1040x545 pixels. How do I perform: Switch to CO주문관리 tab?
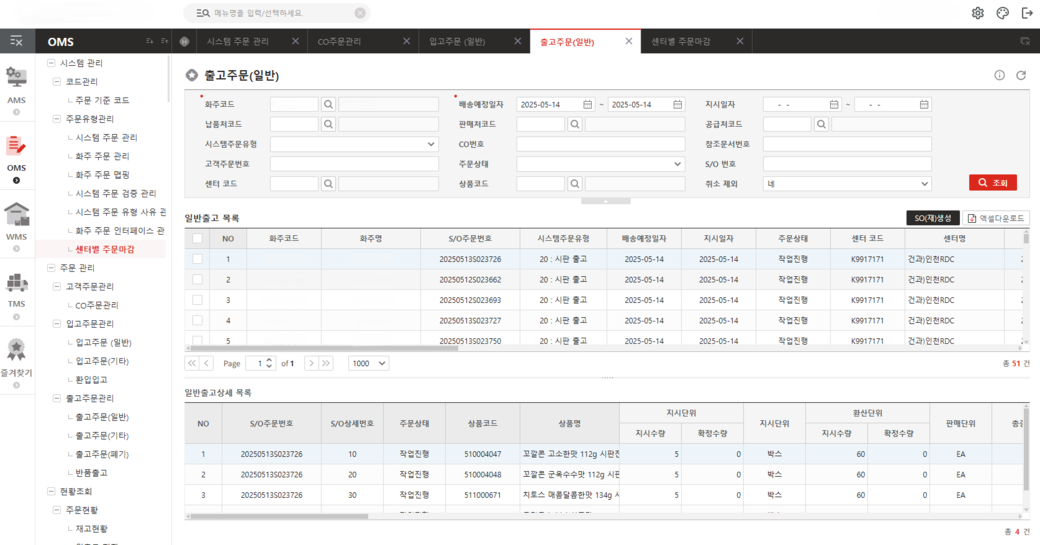339,41
